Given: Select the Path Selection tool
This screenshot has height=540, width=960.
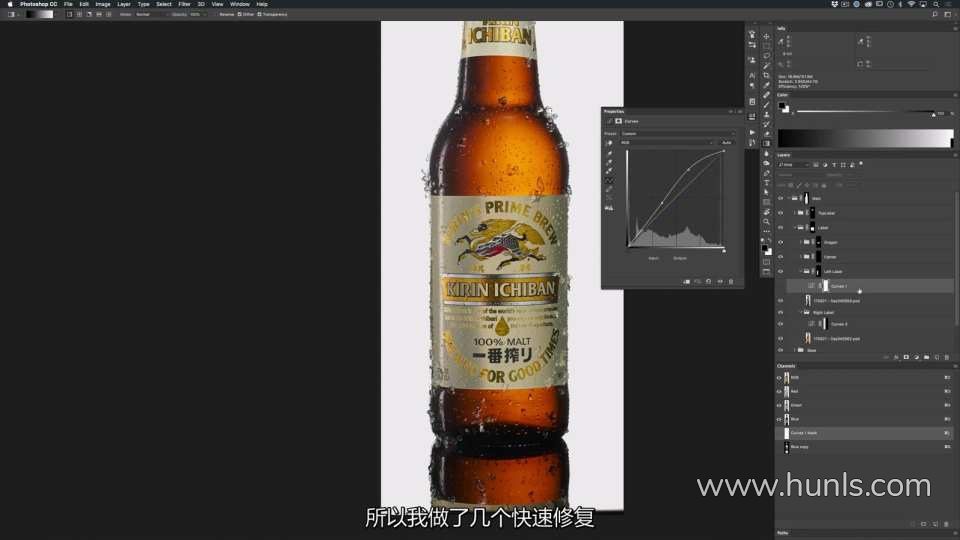Looking at the screenshot, I should [x=766, y=192].
